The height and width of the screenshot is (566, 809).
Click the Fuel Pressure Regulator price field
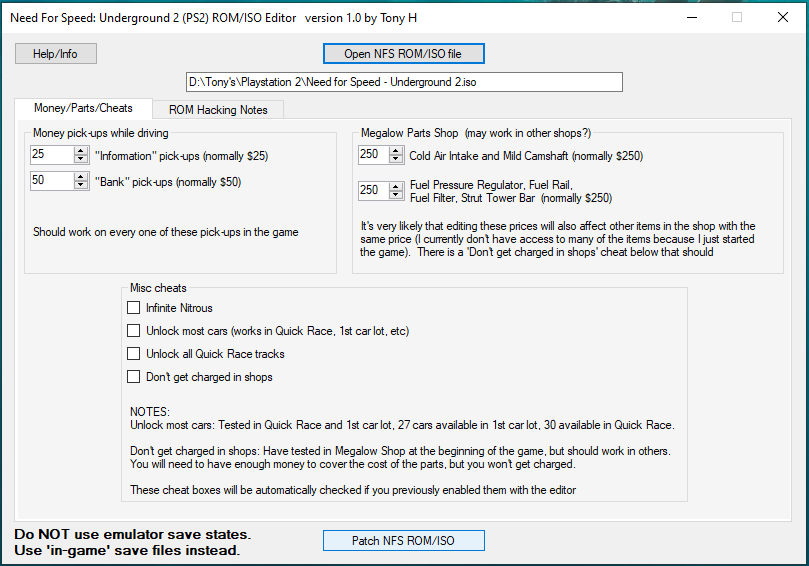pos(374,191)
